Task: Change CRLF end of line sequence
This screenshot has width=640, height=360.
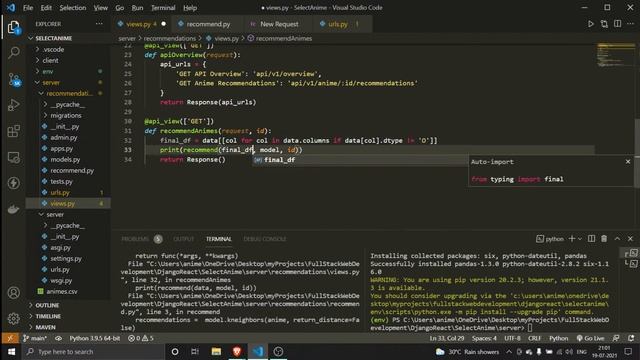Action: [534, 338]
